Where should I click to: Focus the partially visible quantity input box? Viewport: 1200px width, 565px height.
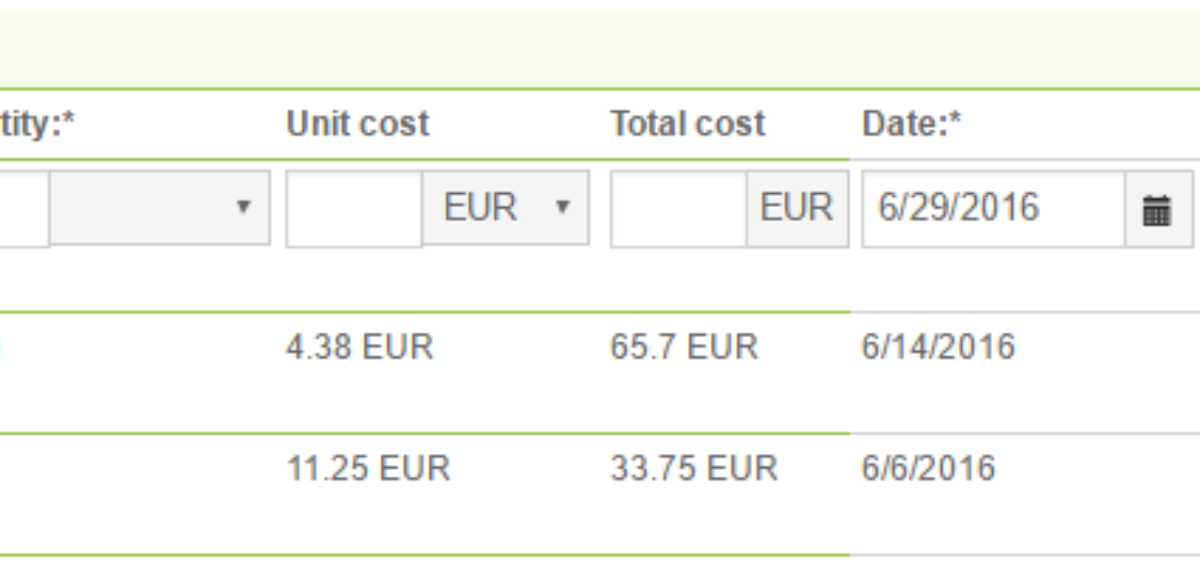pos(24,208)
